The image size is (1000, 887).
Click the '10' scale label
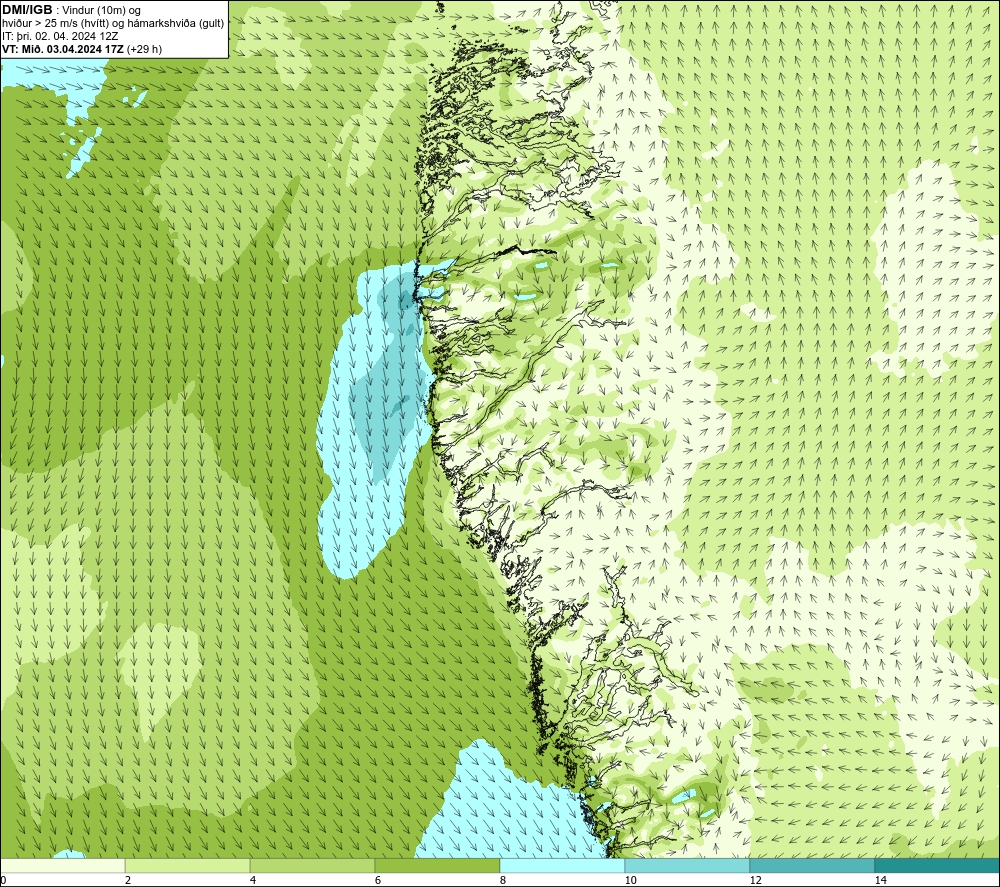630,880
